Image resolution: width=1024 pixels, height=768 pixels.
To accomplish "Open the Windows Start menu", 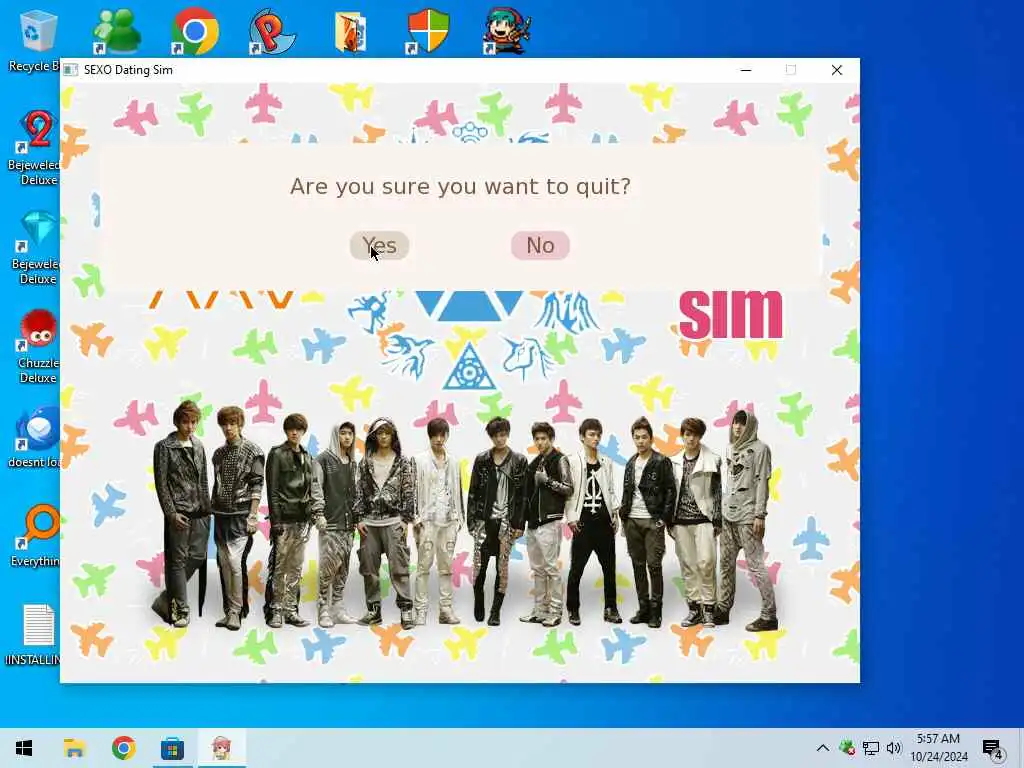I will 24,748.
